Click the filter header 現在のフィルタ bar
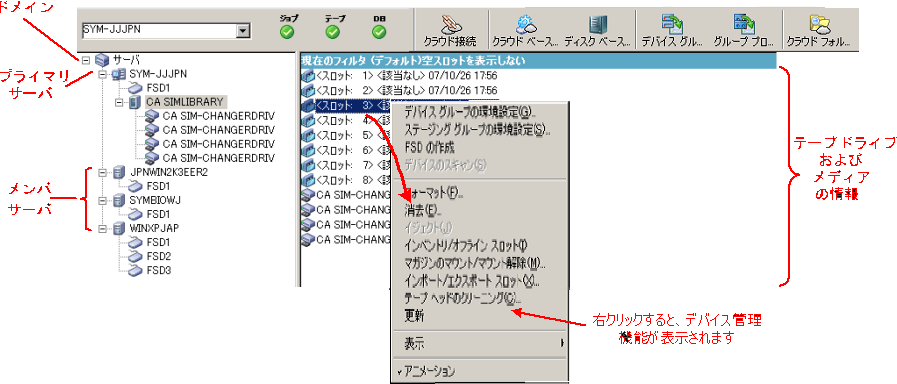Screen dimensions: 897x384 [x=538, y=60]
